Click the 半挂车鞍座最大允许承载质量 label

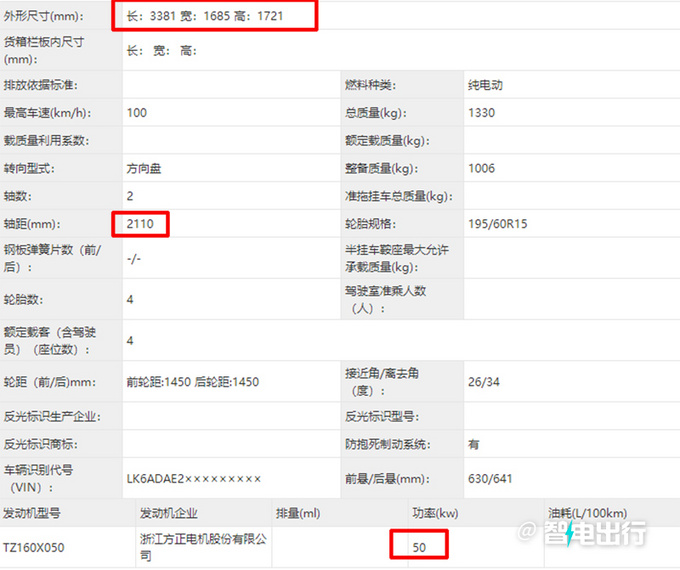point(397,258)
